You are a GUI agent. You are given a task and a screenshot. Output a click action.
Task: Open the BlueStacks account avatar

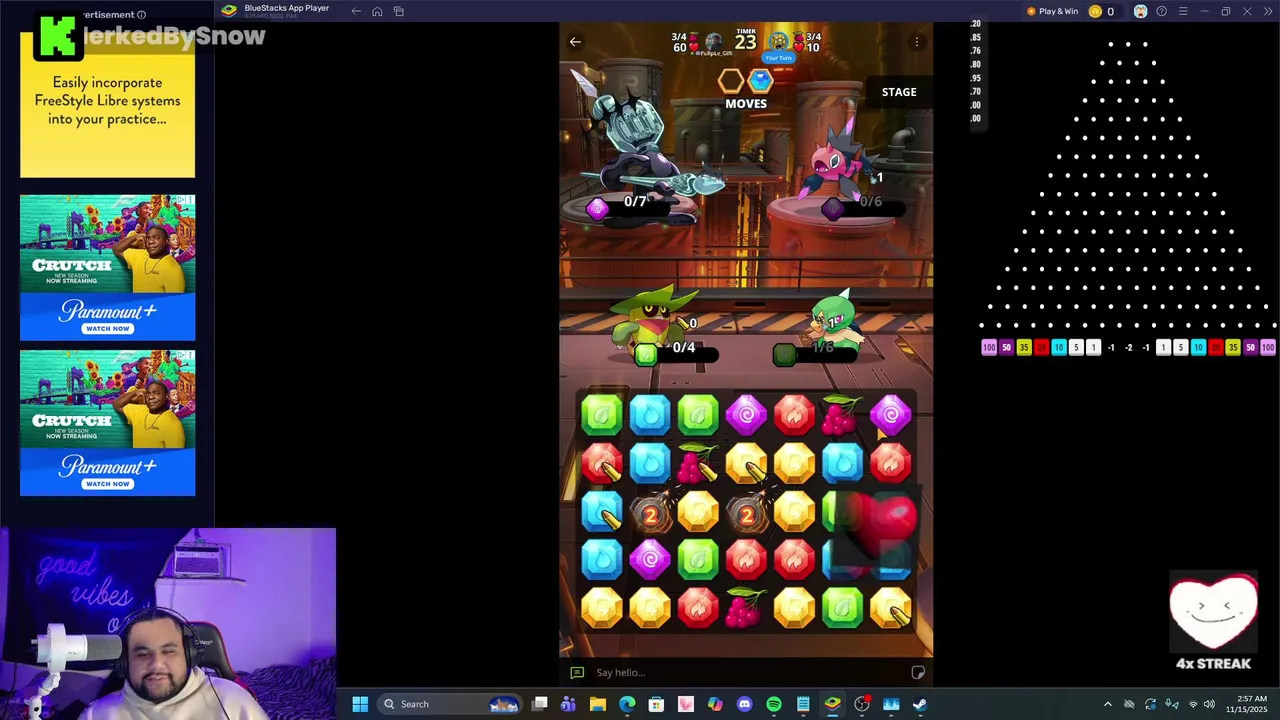1140,11
